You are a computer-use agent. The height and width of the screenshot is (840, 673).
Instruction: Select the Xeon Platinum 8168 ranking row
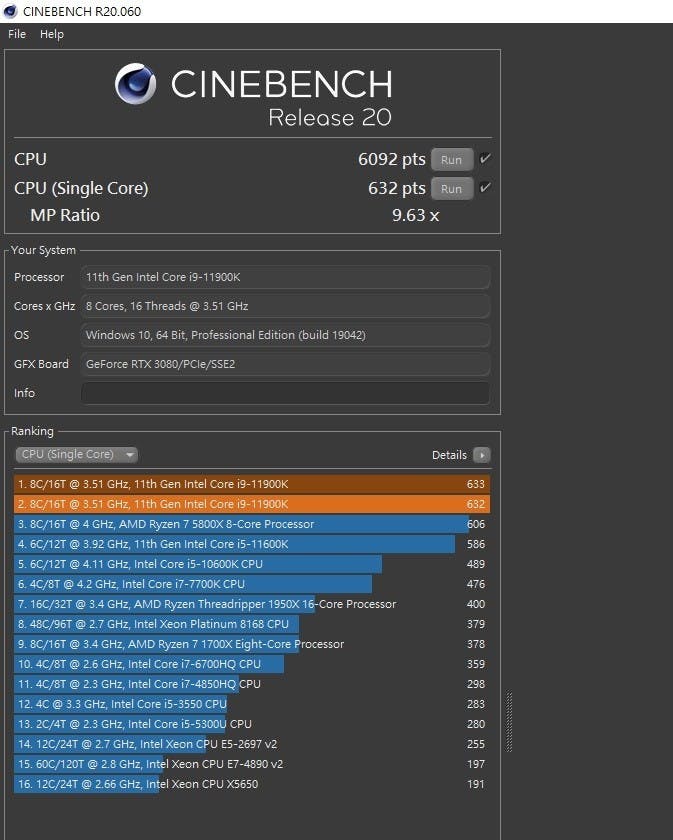pyautogui.click(x=252, y=624)
